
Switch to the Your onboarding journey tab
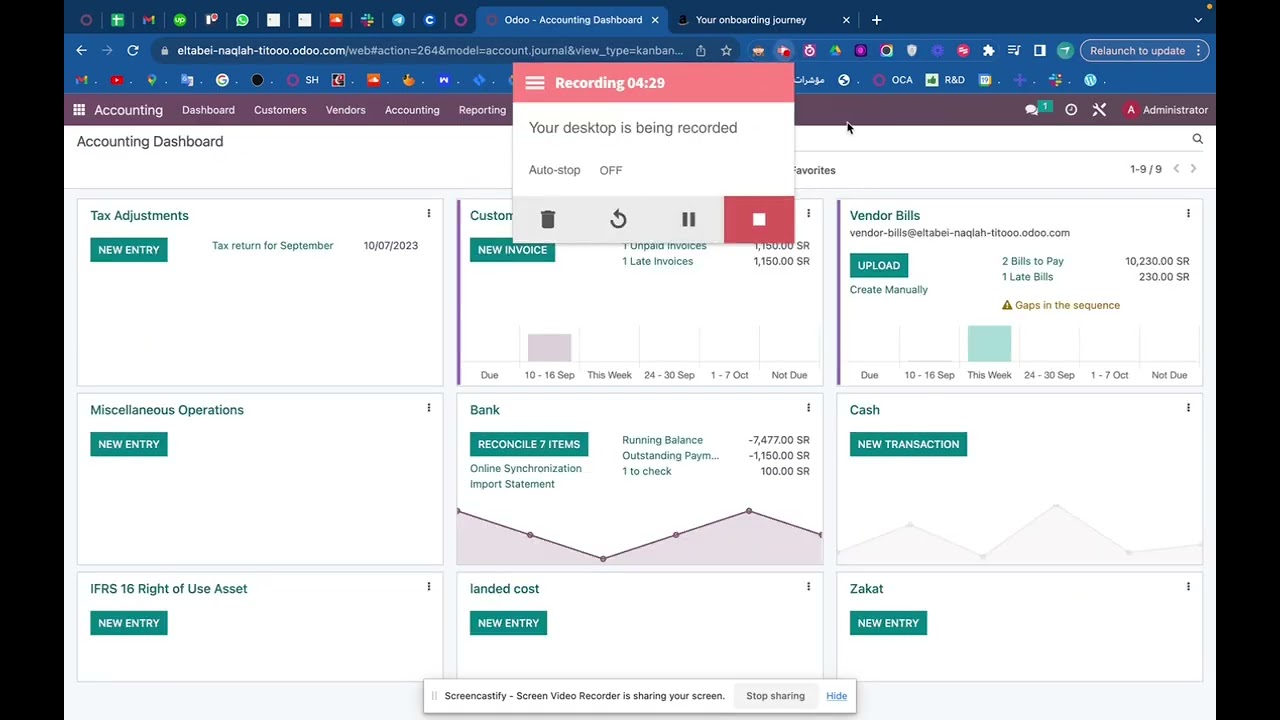pyautogui.click(x=750, y=20)
